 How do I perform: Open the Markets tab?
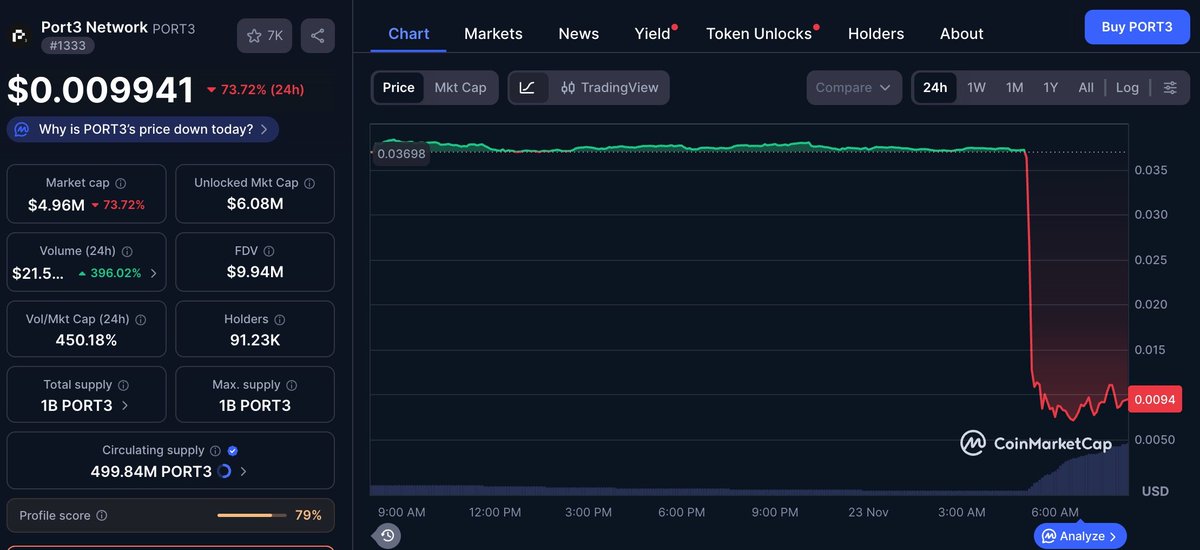[493, 33]
